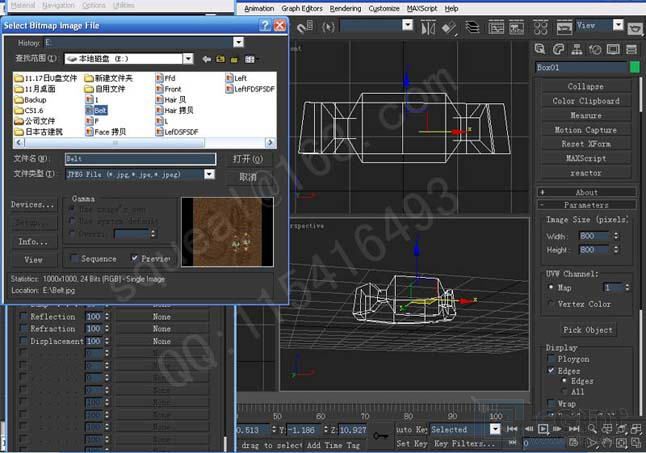This screenshot has width=646, height=453.
Task: Click the Pick Object button
Action: 587,330
